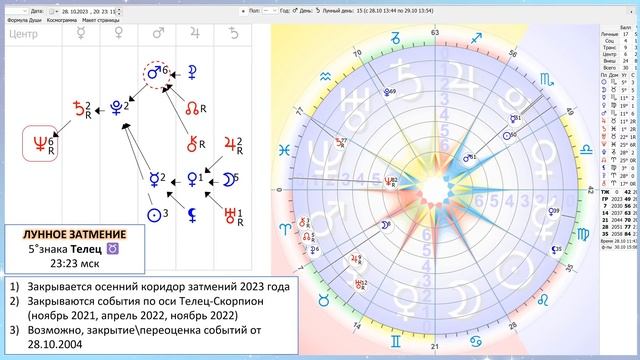640x360 pixels.
Task: Click the ЛУННОЕ ЗАТМЕНИЕ heading
Action: [x=74, y=234]
